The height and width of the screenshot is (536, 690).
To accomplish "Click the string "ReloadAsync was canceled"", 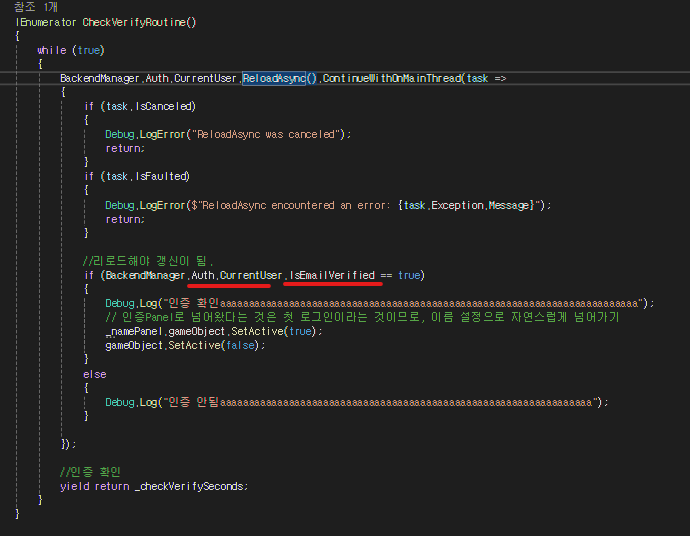I will 266,134.
